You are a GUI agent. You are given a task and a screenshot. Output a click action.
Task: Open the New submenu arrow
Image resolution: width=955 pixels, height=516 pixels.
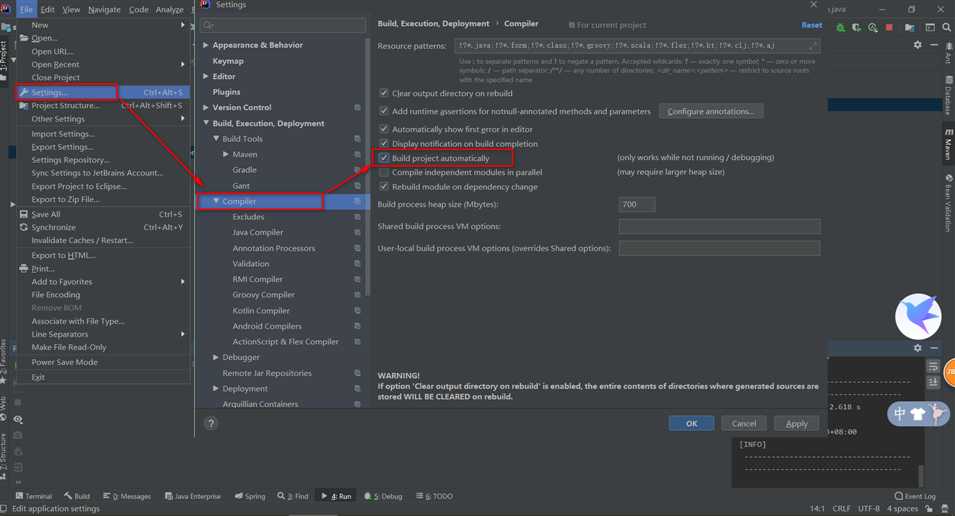coord(183,25)
